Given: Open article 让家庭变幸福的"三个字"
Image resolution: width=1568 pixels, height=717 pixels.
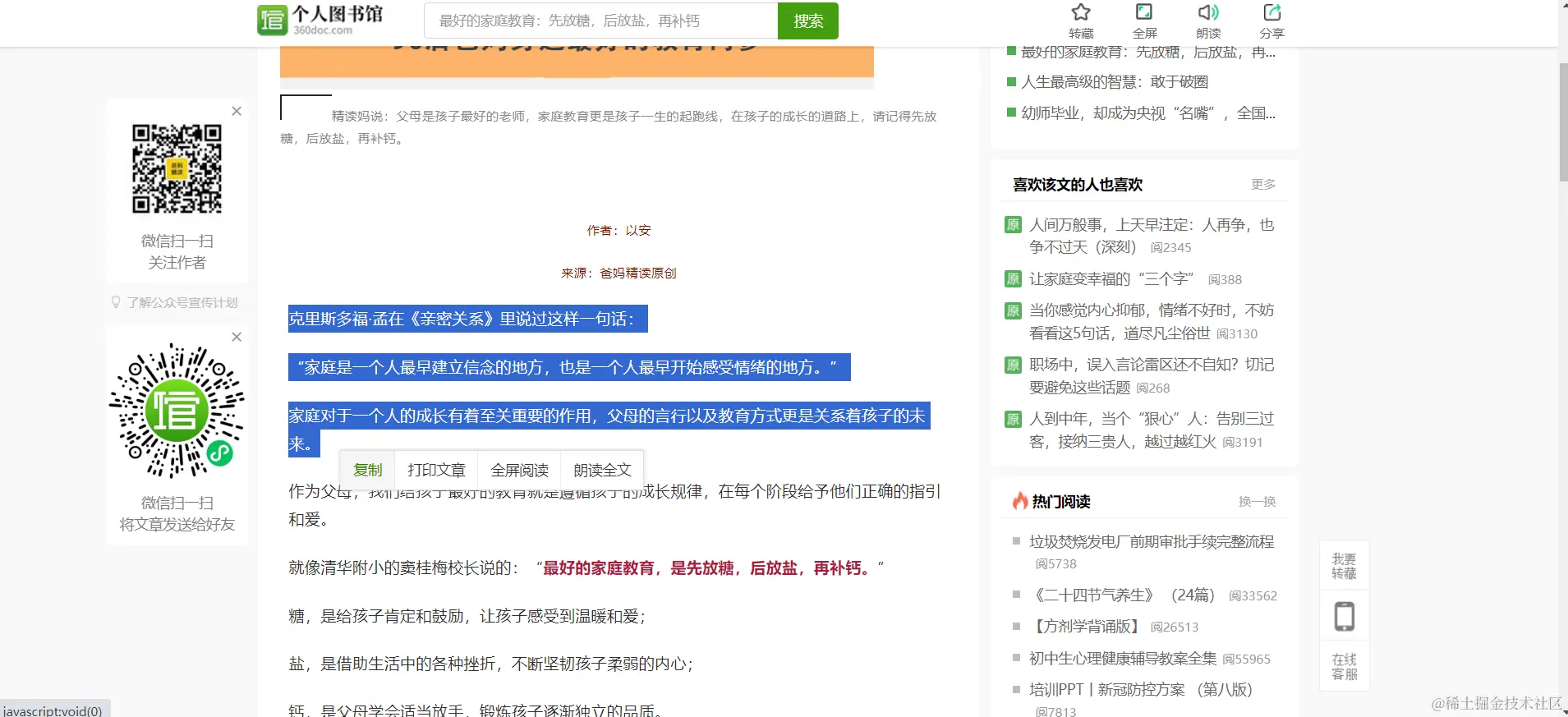Looking at the screenshot, I should [x=1111, y=279].
